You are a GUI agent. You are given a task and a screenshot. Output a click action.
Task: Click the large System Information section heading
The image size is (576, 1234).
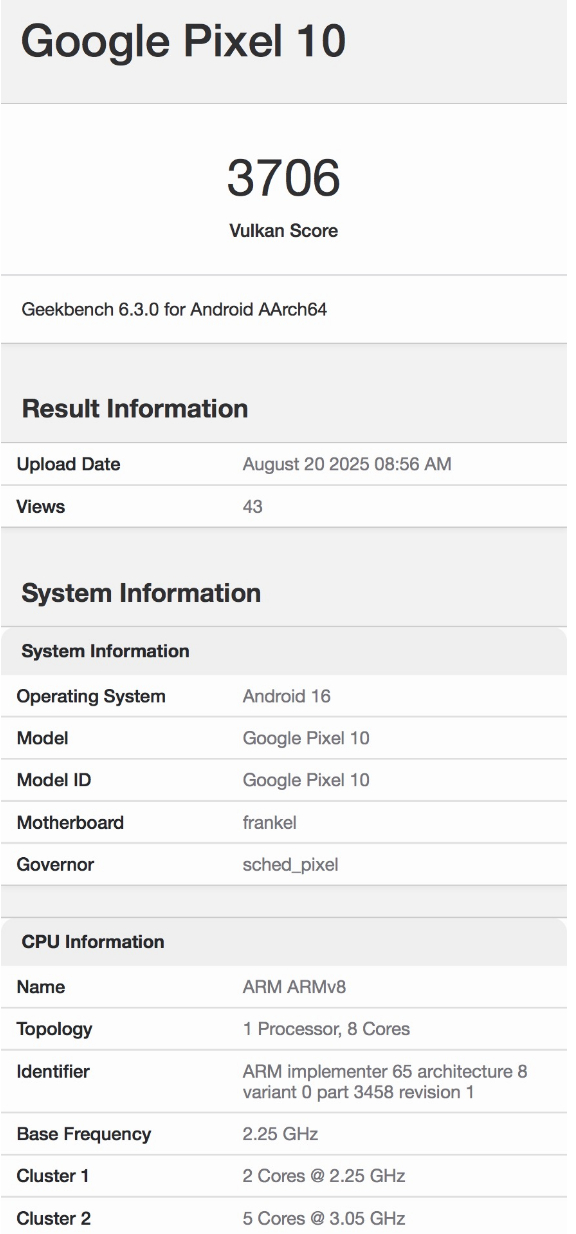(x=141, y=593)
